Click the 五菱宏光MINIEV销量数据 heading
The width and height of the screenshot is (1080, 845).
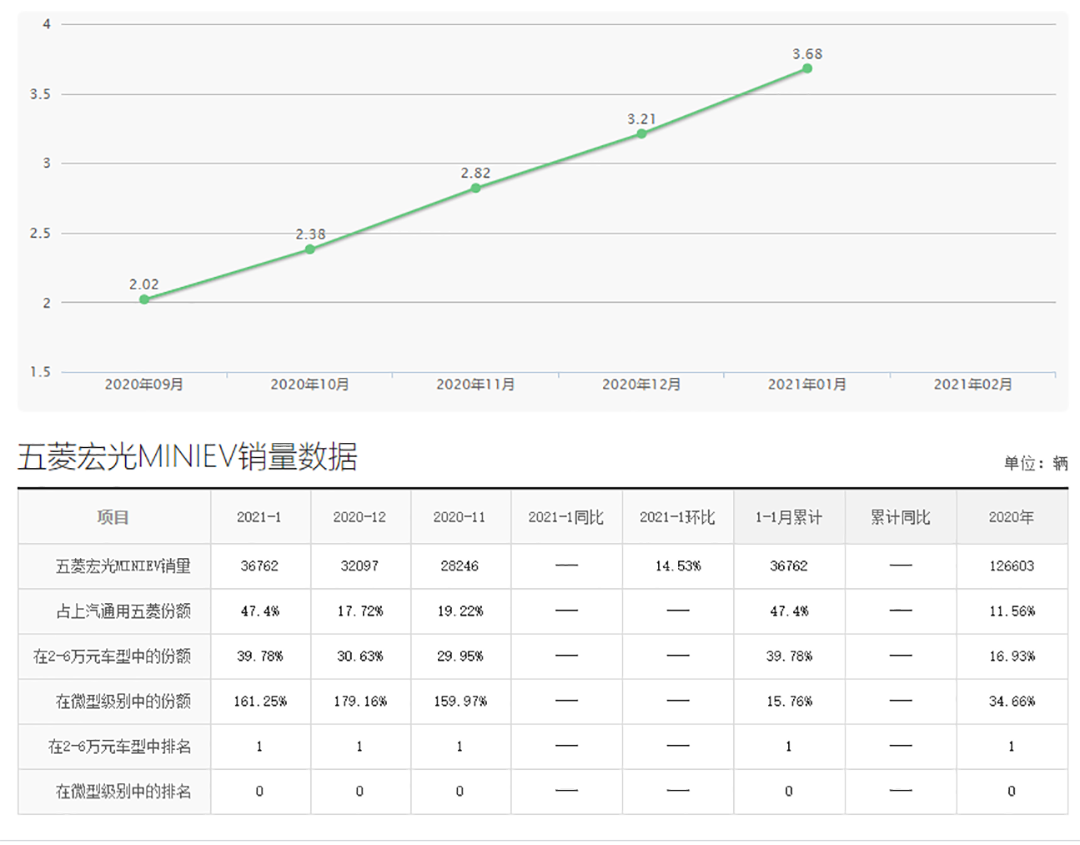click(x=187, y=457)
